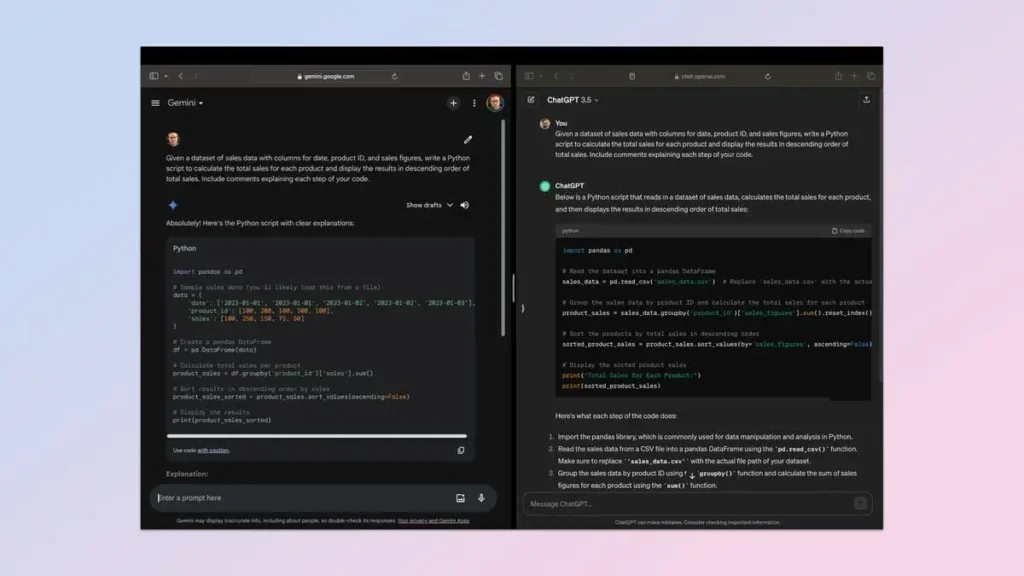This screenshot has width=1024, height=576.
Task: Create a new chat in ChatGPT
Action: coord(531,100)
